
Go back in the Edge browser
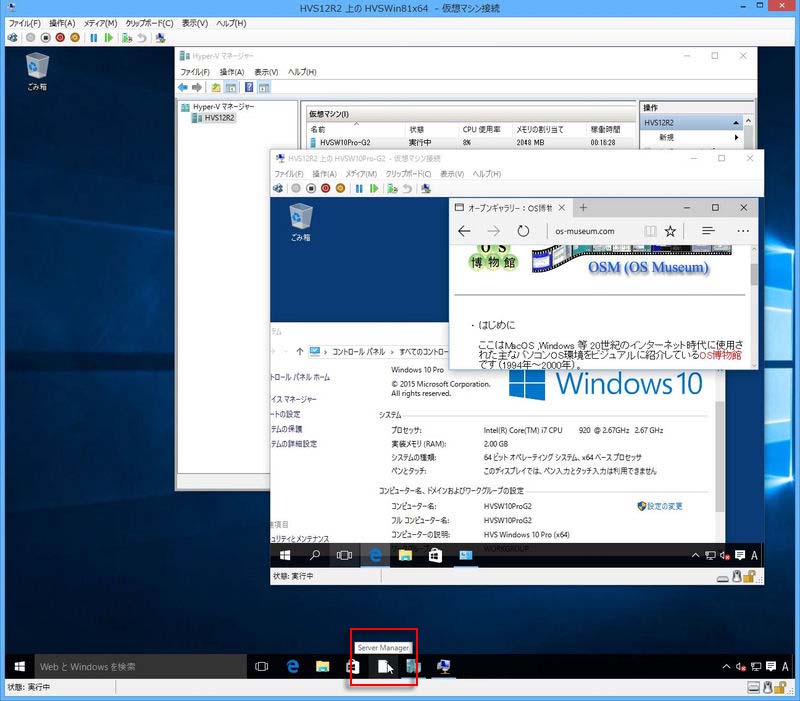464,231
